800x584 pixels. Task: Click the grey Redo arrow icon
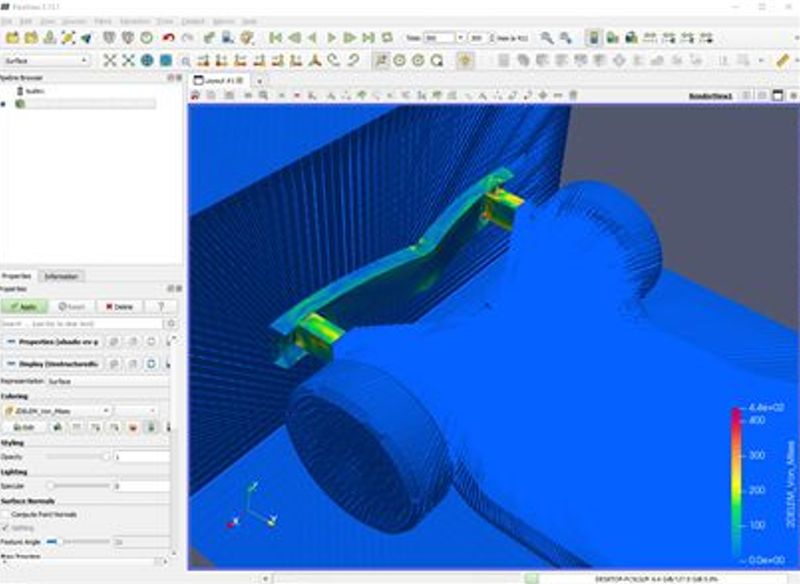click(x=187, y=38)
